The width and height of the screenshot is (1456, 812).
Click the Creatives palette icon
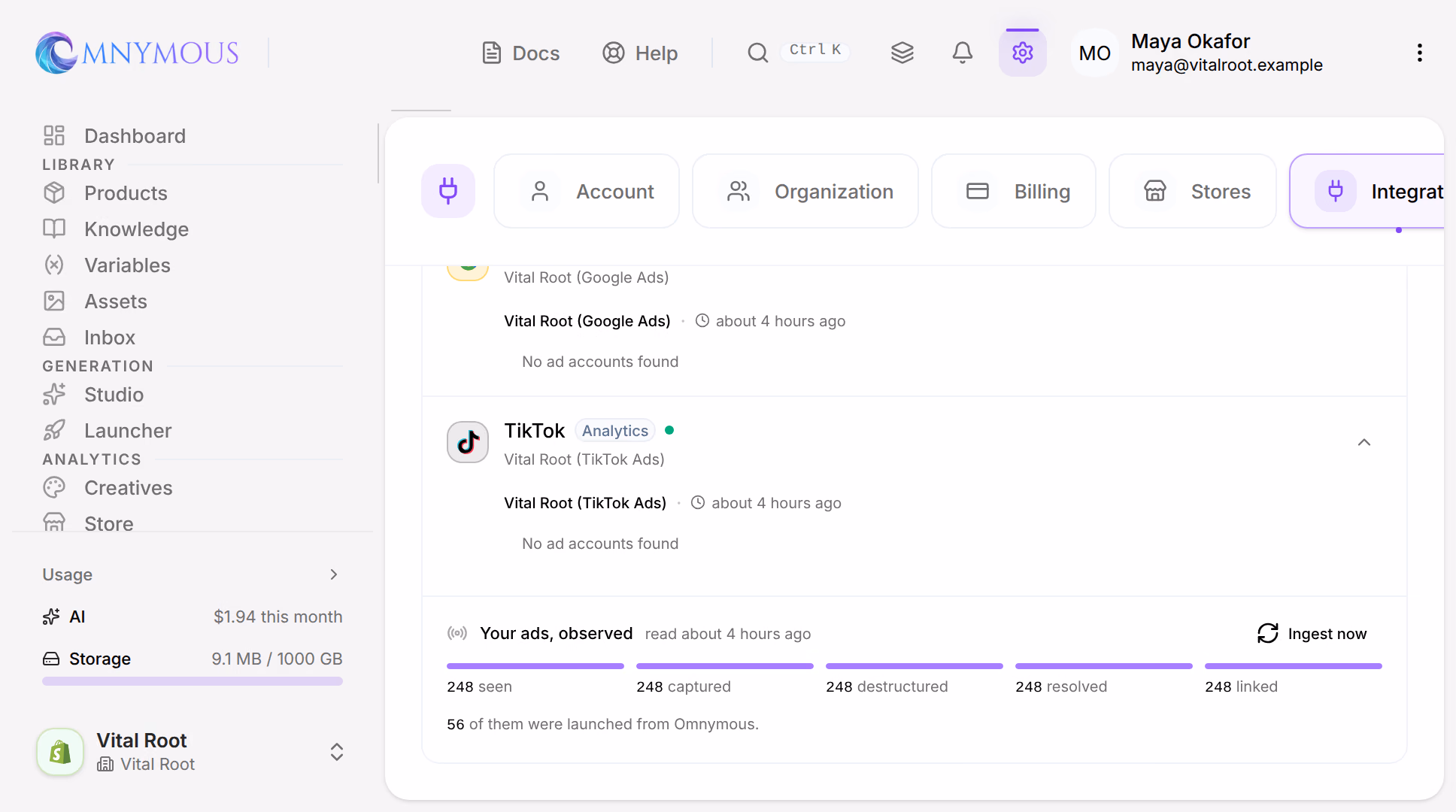(54, 487)
